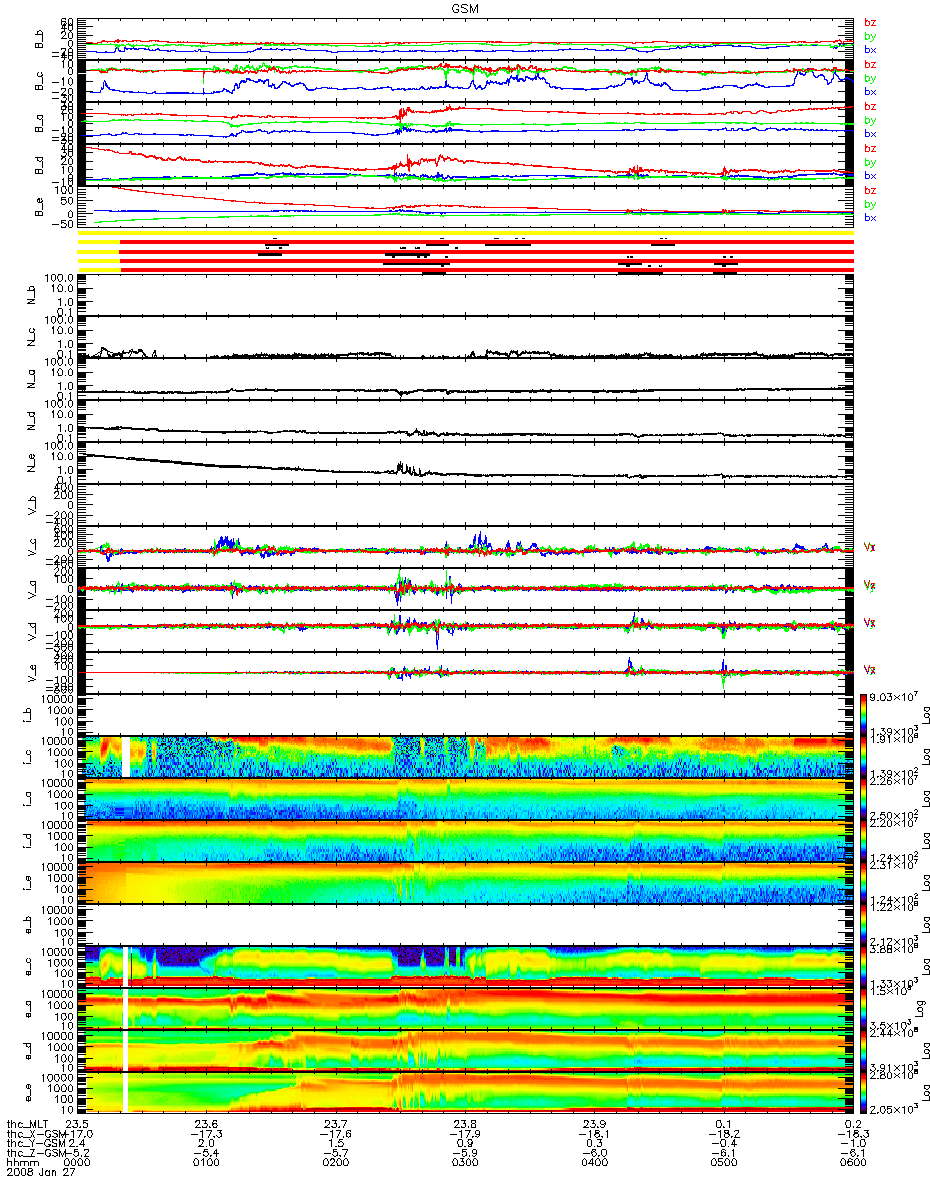Select the B_b axis label
Screen dimensions: 930x1200
38,40
